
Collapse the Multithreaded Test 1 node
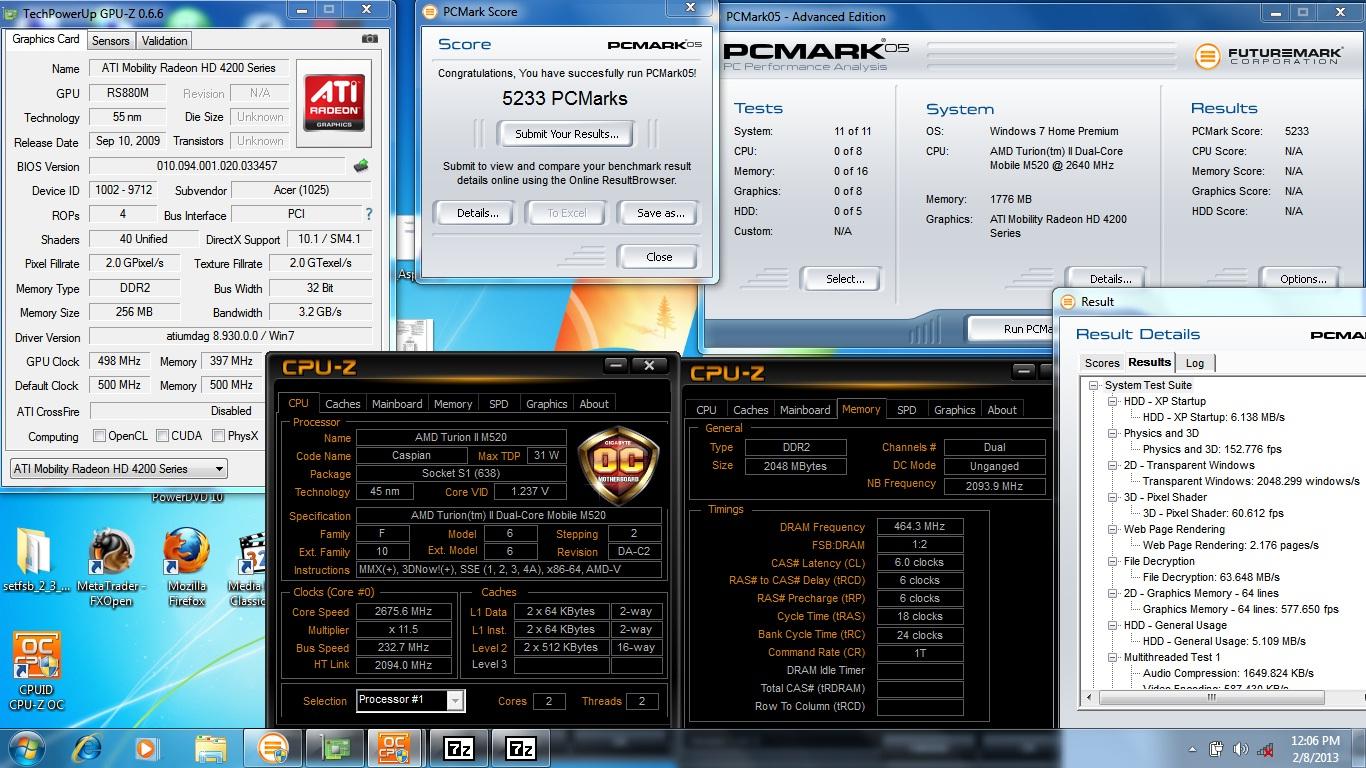(1113, 657)
